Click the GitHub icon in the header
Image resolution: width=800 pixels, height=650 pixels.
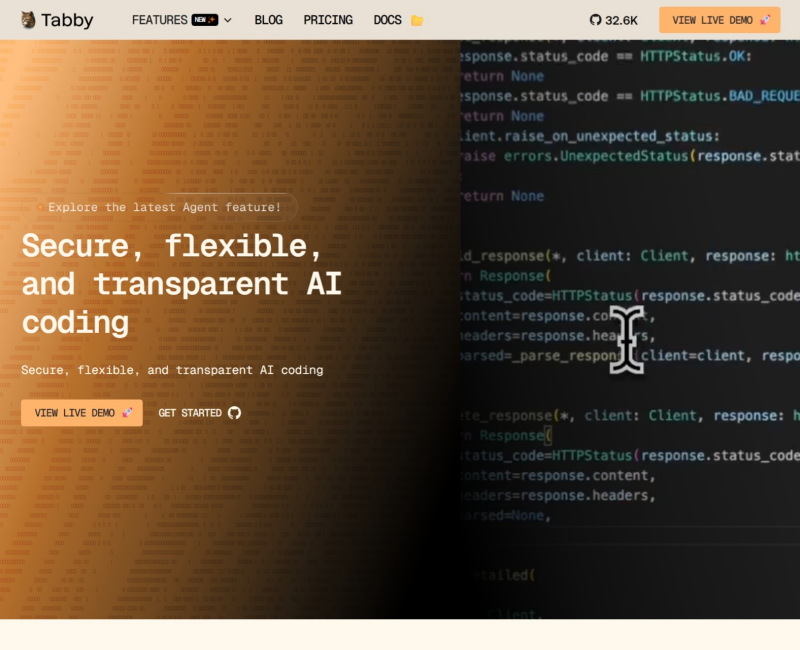tap(596, 20)
